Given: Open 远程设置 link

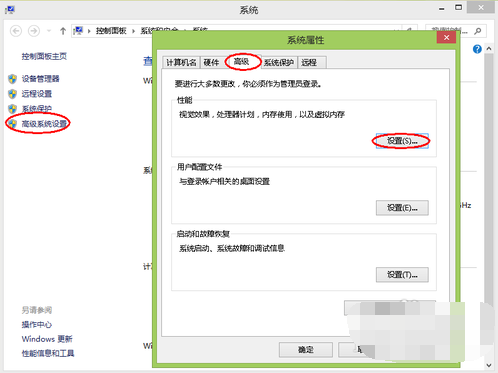Looking at the screenshot, I should tap(37, 94).
